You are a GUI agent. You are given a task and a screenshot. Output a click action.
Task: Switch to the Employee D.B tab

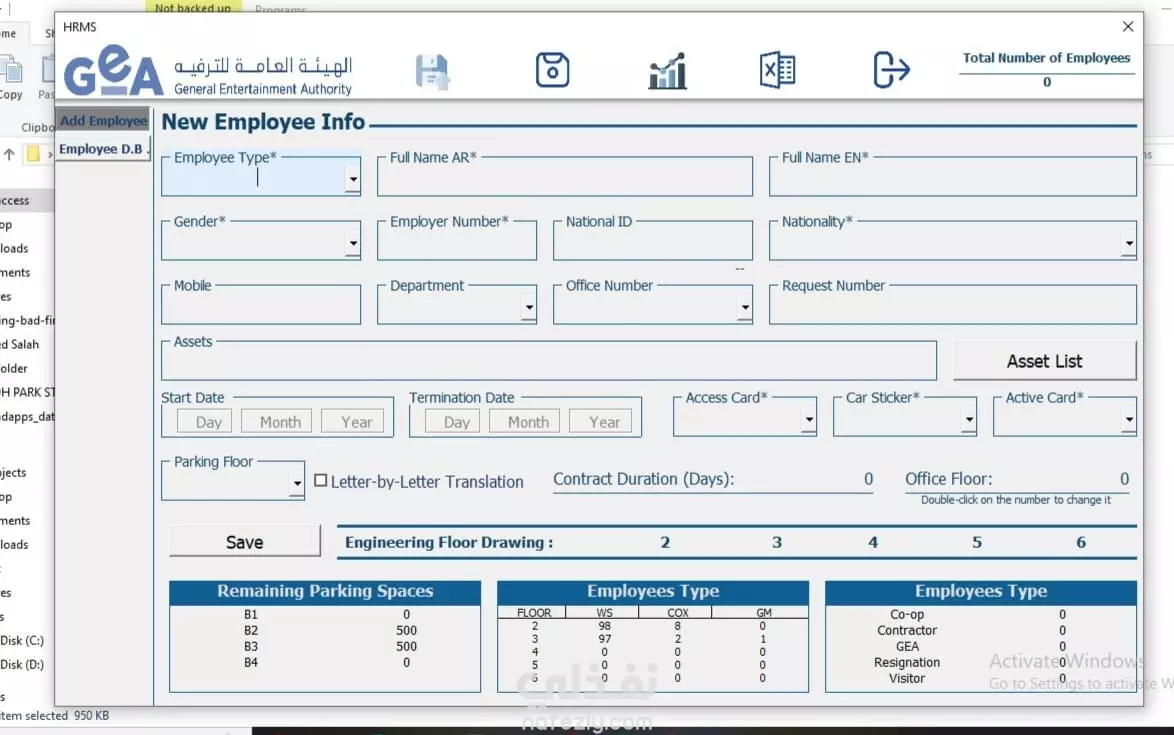tap(103, 149)
